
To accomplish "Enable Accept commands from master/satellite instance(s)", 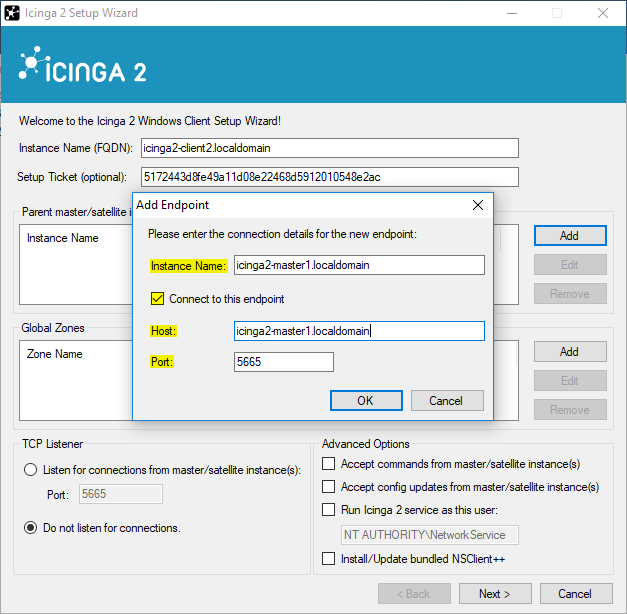I will [328, 464].
